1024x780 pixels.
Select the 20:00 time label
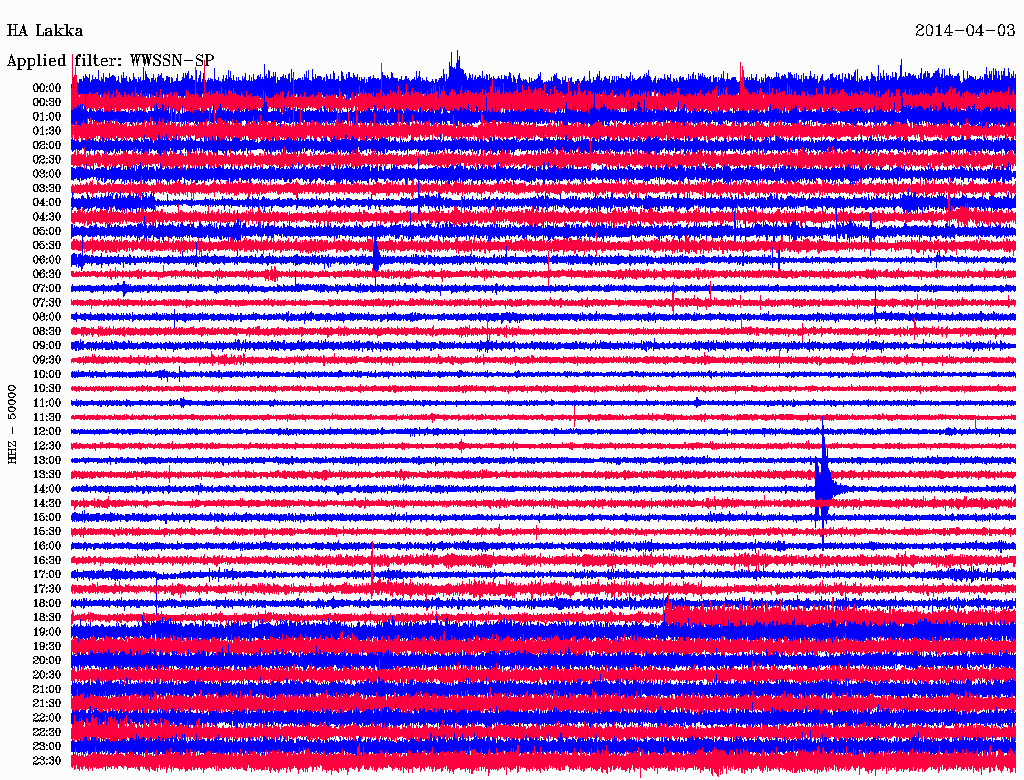coord(47,660)
